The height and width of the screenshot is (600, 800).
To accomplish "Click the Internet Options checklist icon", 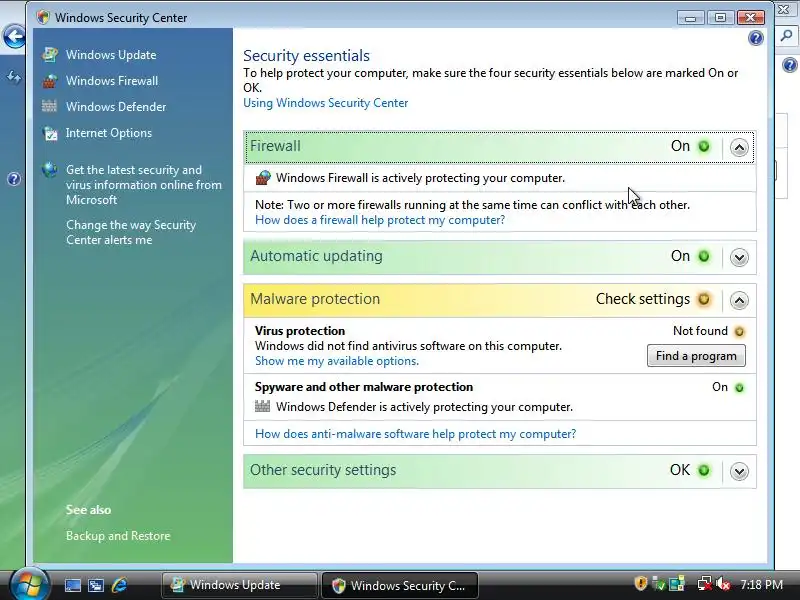I will pyautogui.click(x=50, y=133).
